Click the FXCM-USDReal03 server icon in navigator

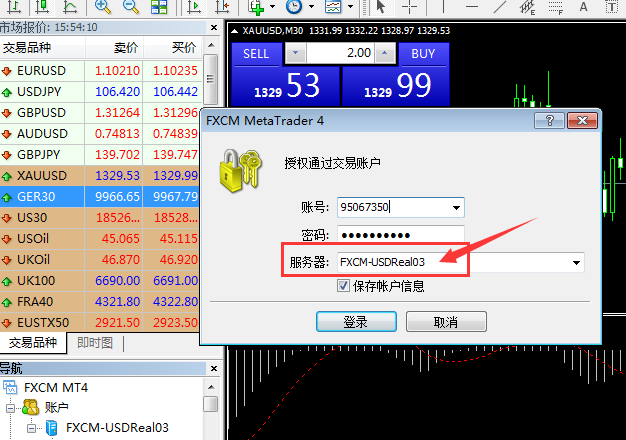[52, 428]
